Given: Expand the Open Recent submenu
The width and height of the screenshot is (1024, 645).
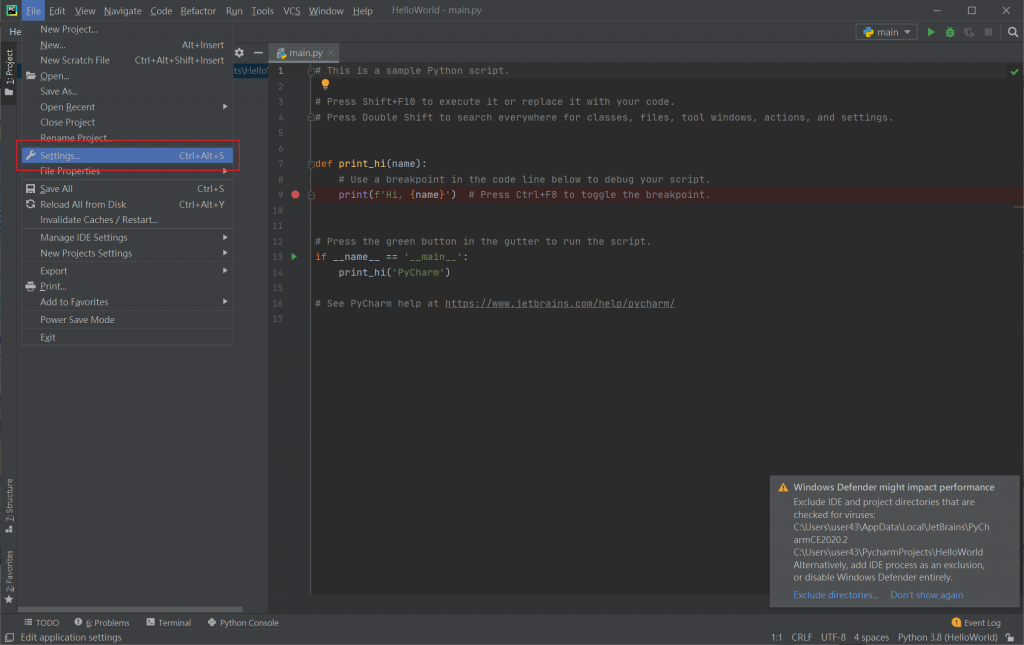Looking at the screenshot, I should (x=128, y=107).
